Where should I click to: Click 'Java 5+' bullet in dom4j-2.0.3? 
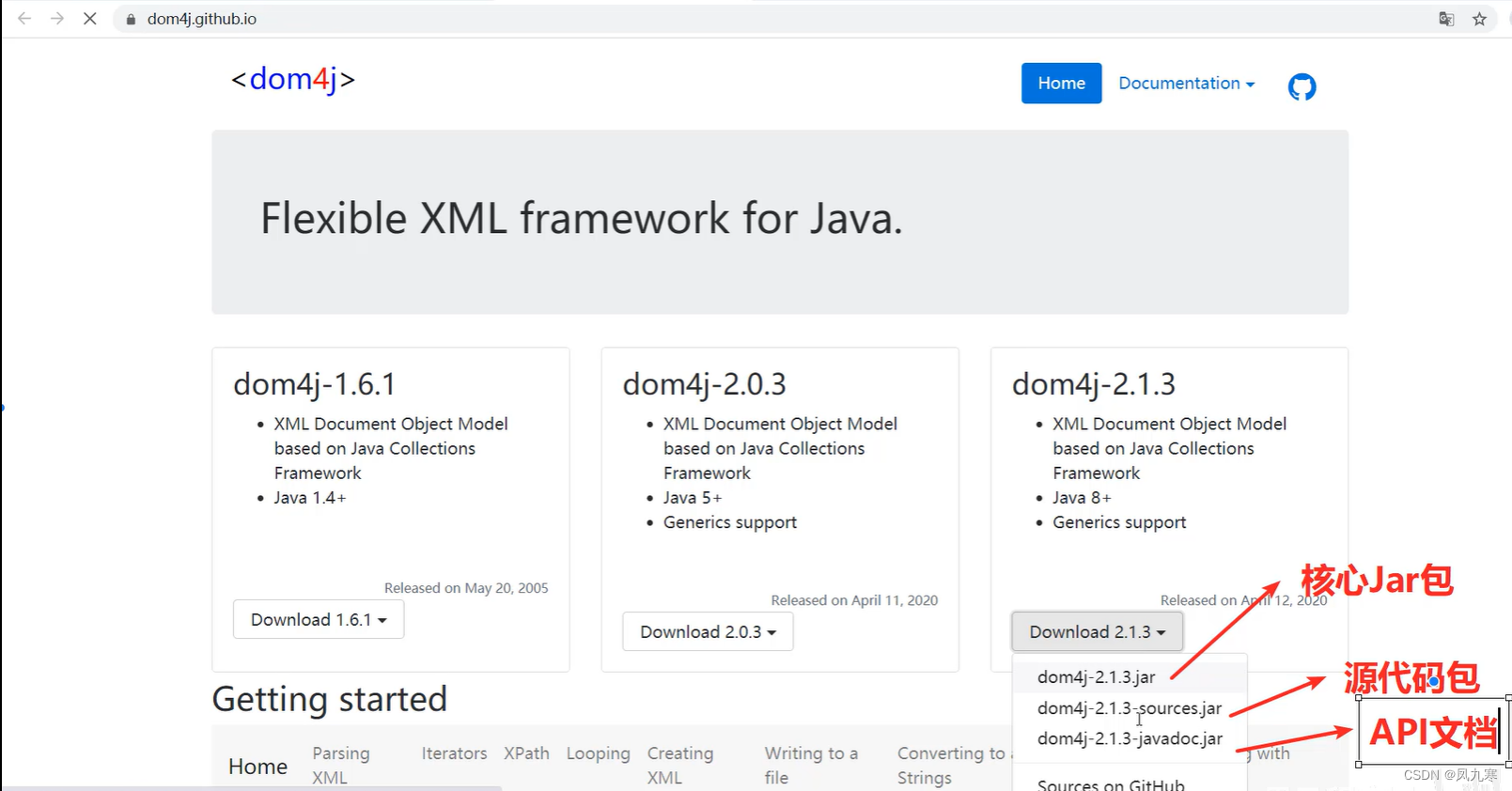tap(693, 498)
